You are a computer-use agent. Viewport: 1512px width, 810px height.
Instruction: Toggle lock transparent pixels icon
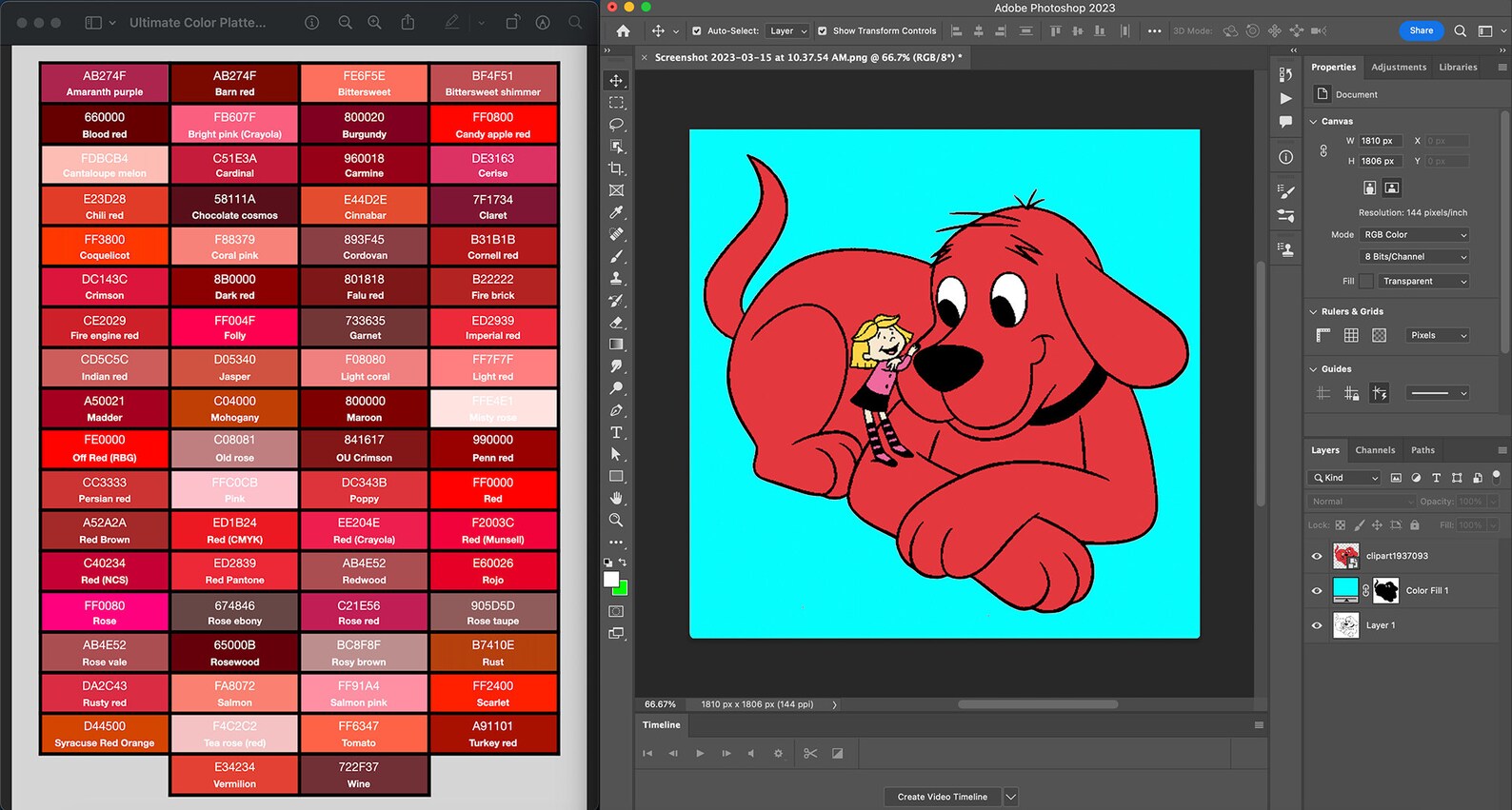pos(1341,525)
